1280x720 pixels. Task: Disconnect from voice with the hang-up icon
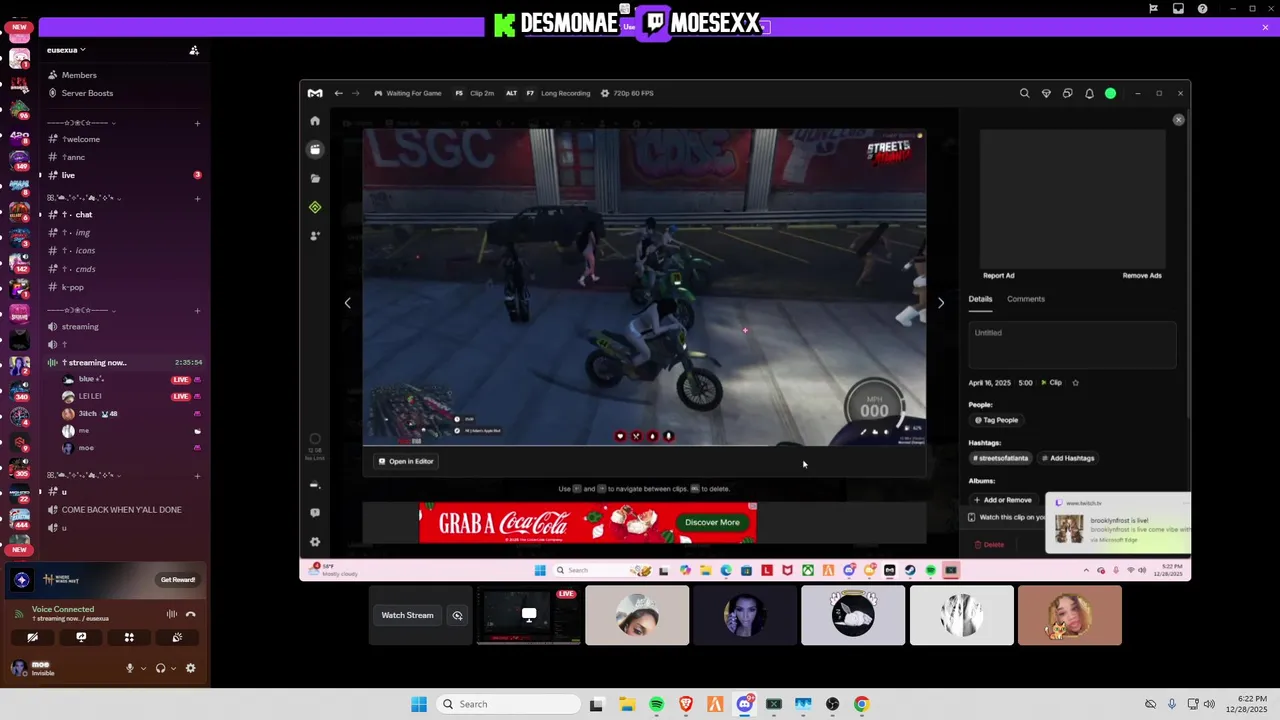tap(191, 614)
